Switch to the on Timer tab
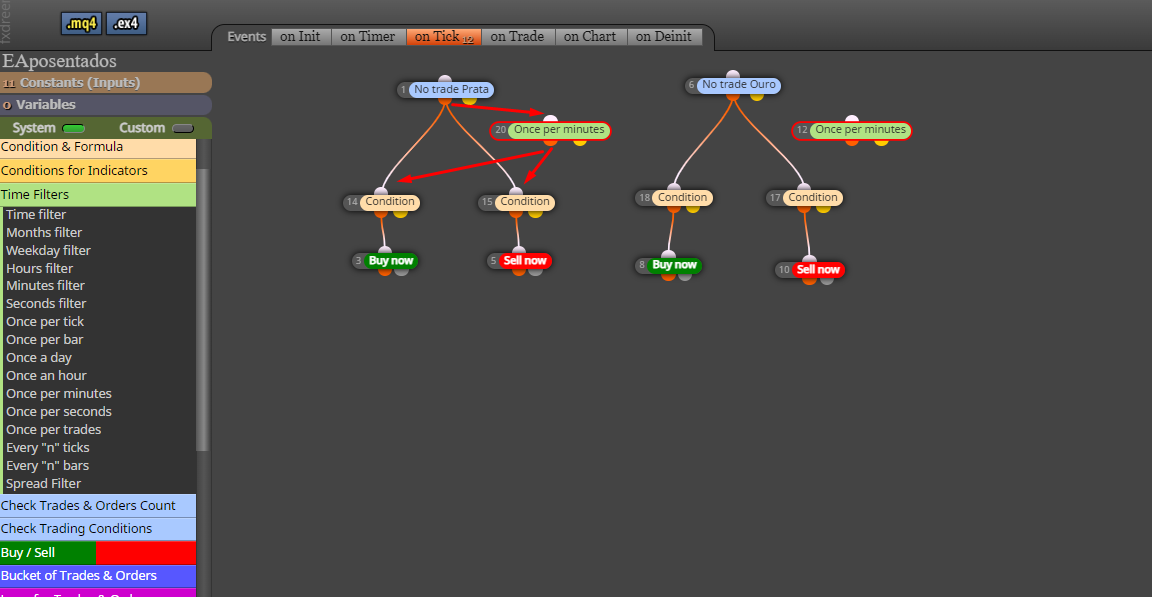Screen dimensions: 1152x597 [x=368, y=37]
